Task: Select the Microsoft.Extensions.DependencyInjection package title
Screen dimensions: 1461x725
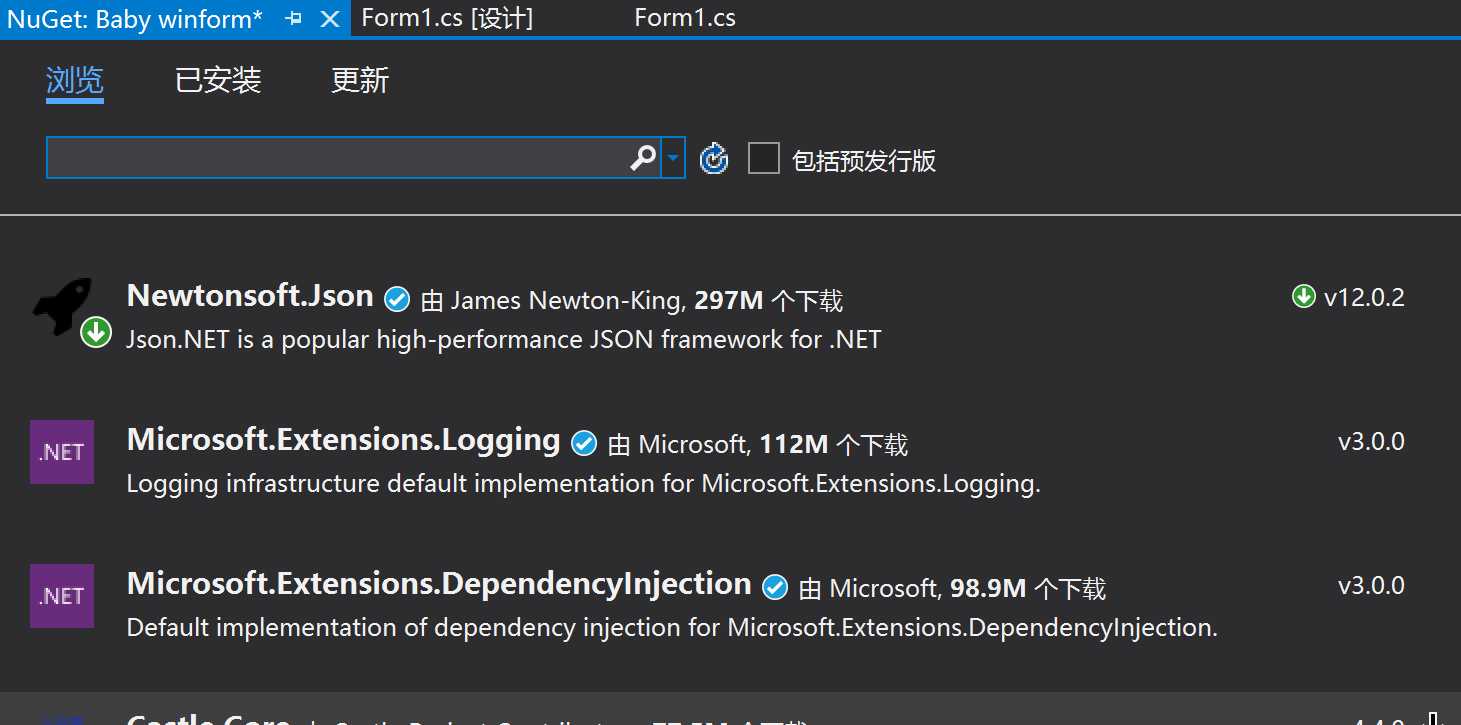Action: pyautogui.click(x=439, y=584)
